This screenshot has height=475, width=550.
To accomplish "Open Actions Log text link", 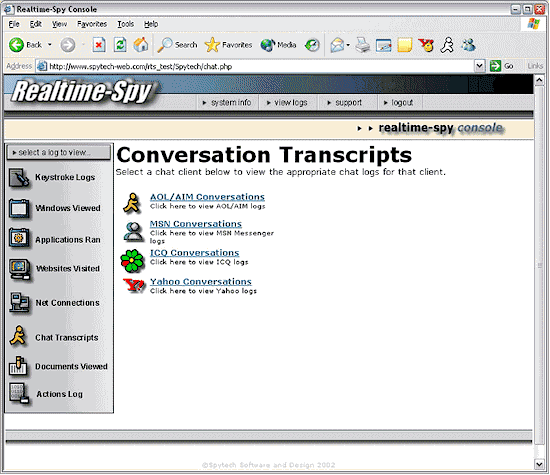I will [60, 394].
